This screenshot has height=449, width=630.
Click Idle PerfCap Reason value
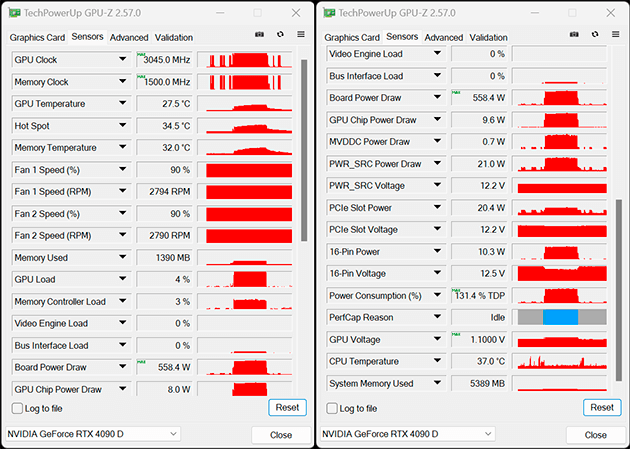[479, 317]
